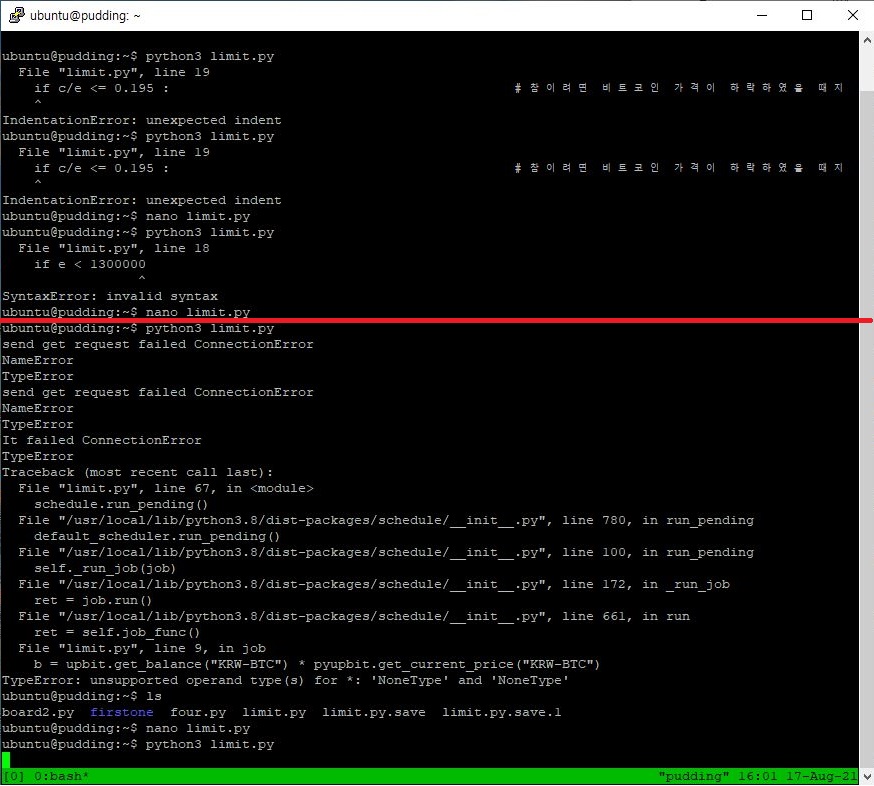Image resolution: width=874 pixels, height=786 pixels.
Task: Click the scrollbar up arrow
Action: 867,40
